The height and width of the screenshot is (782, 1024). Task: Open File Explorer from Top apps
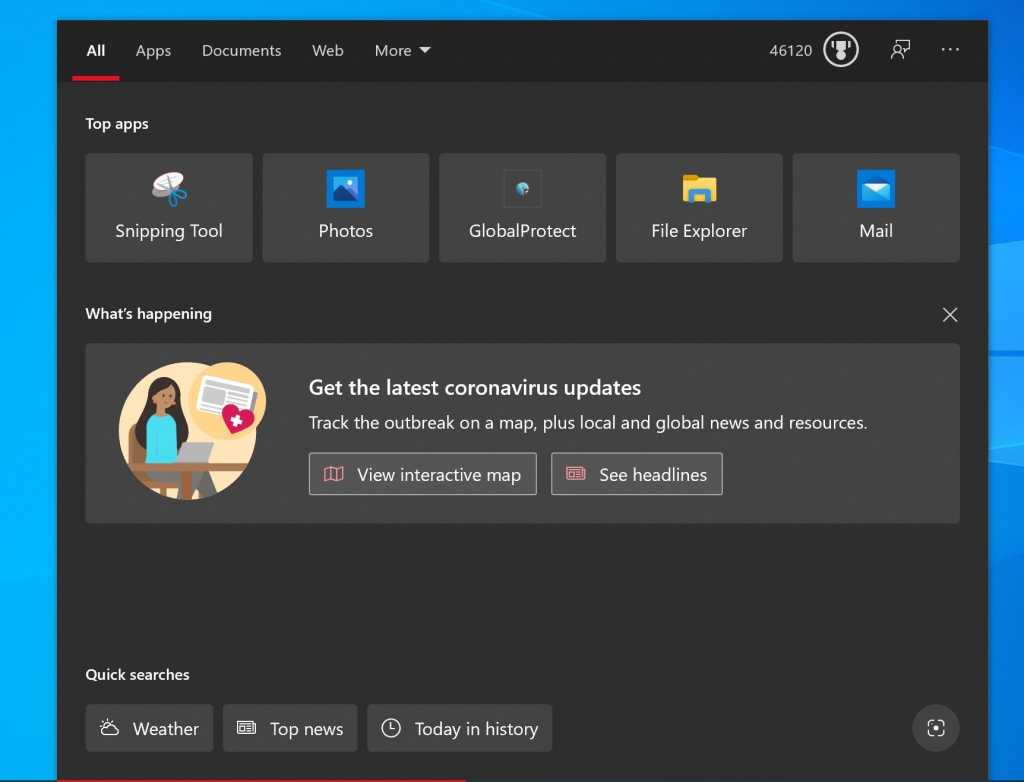coord(699,208)
